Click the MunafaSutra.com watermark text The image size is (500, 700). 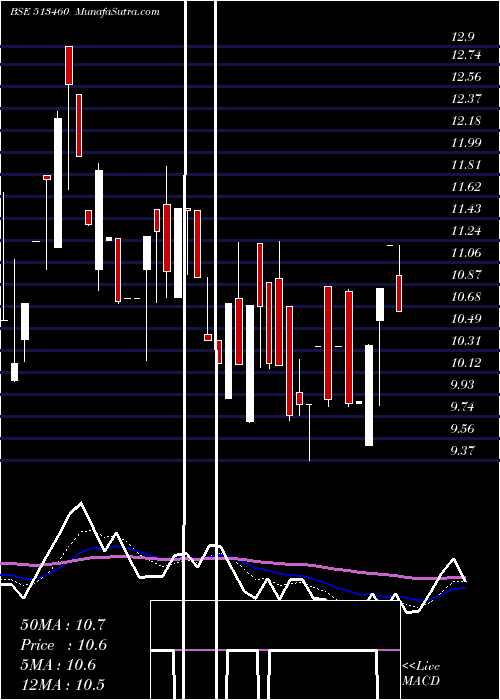[x=117, y=12]
